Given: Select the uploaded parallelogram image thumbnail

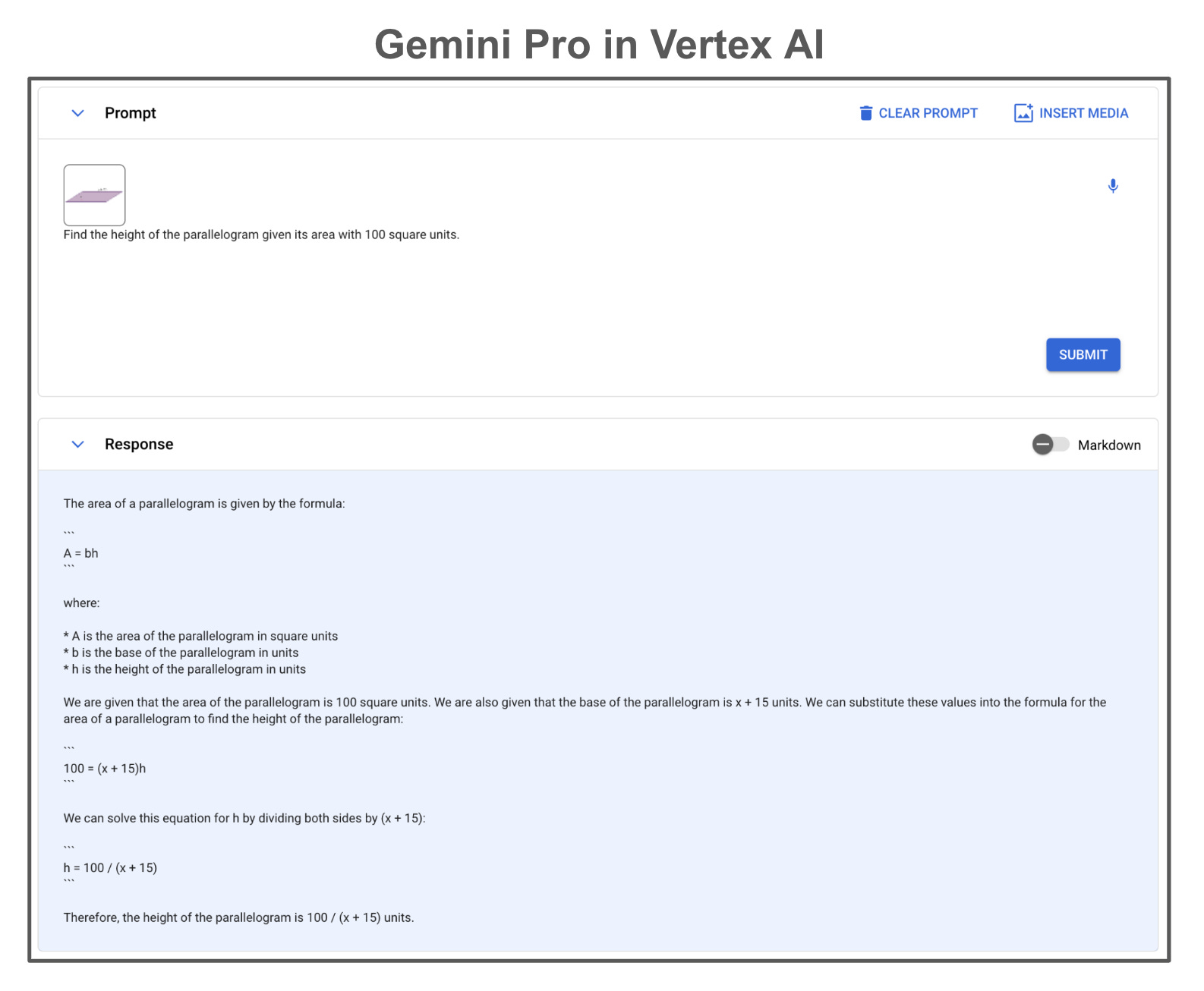Looking at the screenshot, I should pos(94,194).
